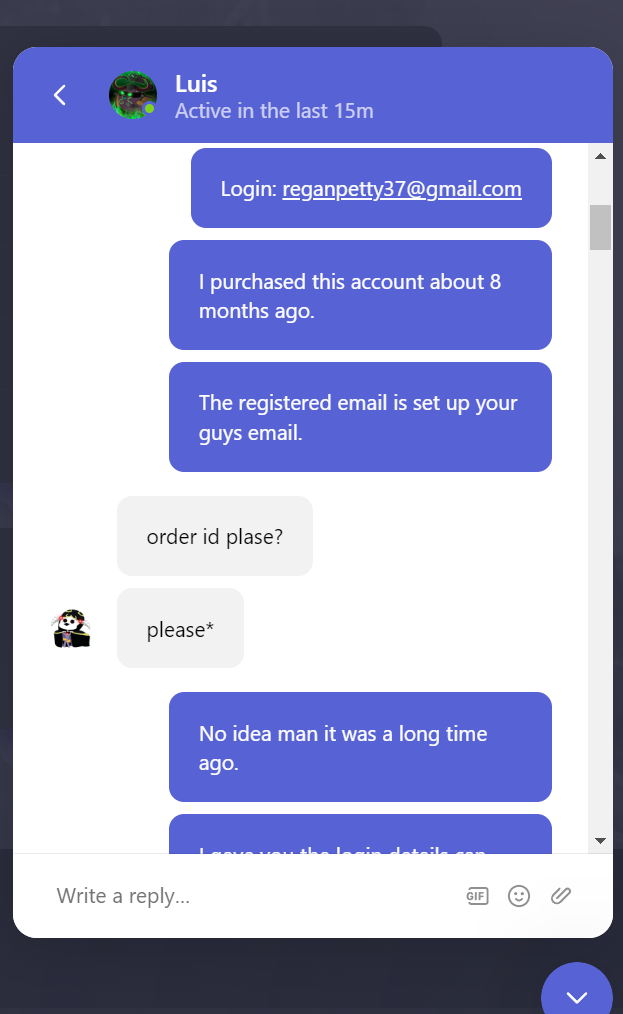Click the scrollbar up arrow
Viewport: 623px width, 1014px height.
click(x=600, y=156)
